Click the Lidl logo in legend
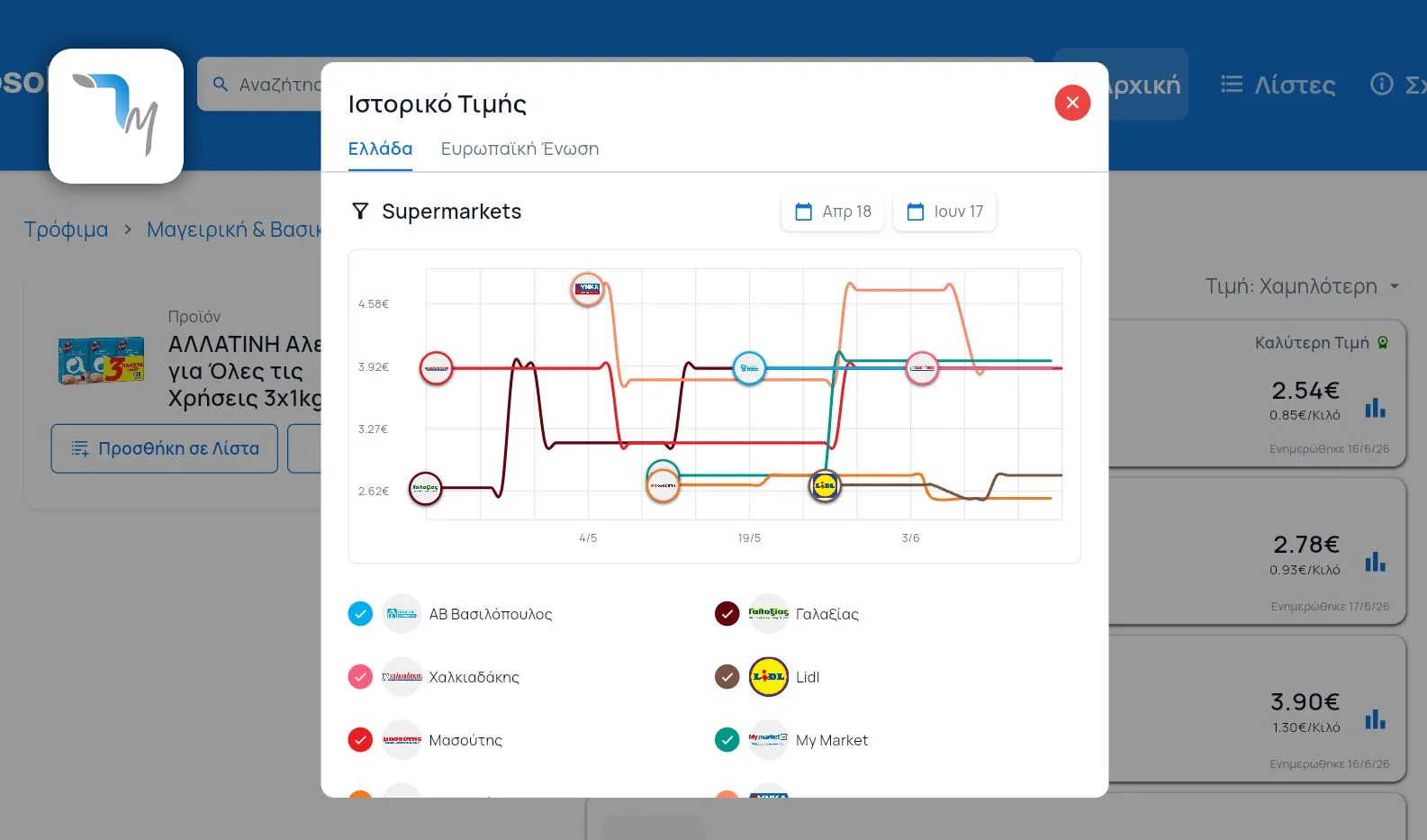 click(769, 677)
